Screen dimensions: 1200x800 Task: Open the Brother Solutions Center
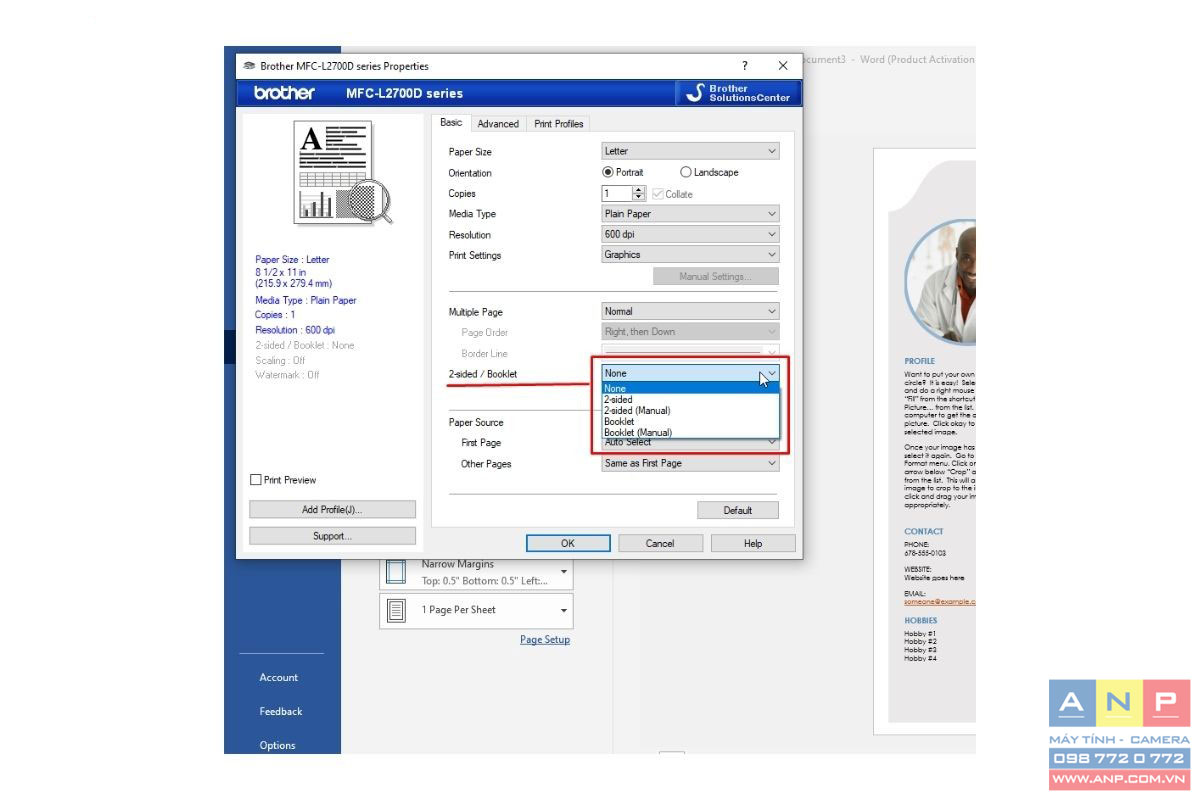tap(738, 93)
